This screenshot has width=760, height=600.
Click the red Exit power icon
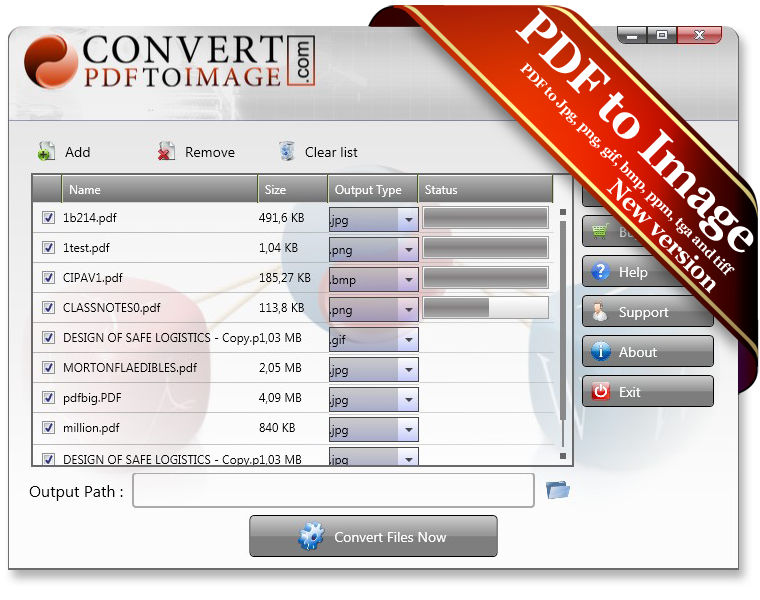pos(601,391)
